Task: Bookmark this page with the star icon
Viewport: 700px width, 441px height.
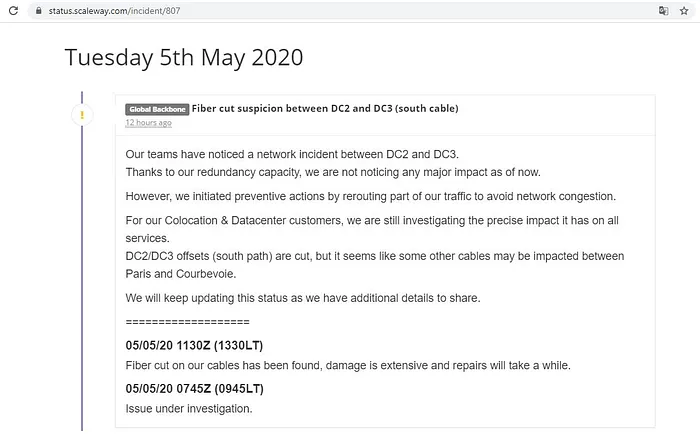Action: pyautogui.click(x=684, y=10)
